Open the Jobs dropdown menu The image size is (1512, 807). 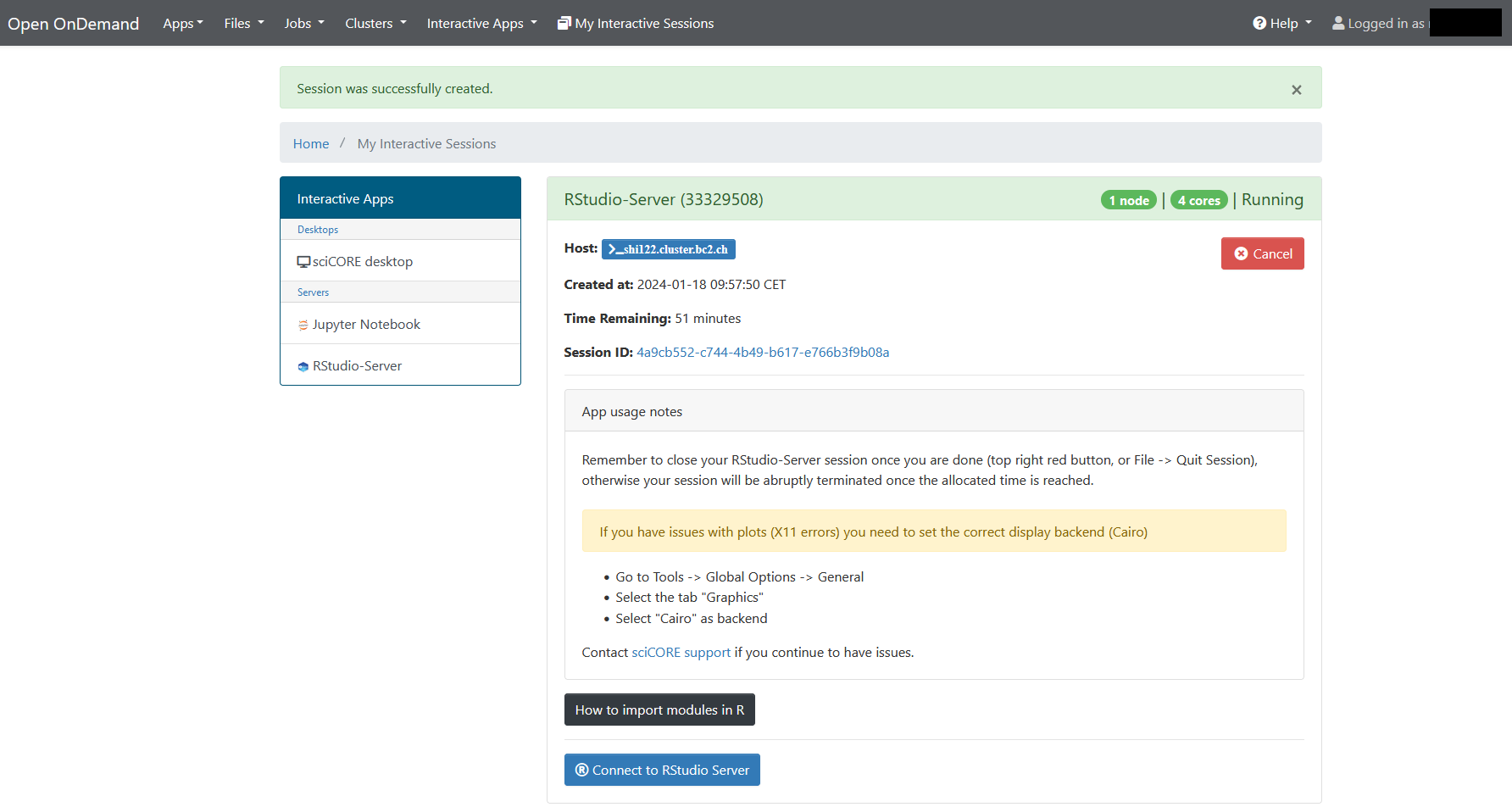[x=304, y=24]
